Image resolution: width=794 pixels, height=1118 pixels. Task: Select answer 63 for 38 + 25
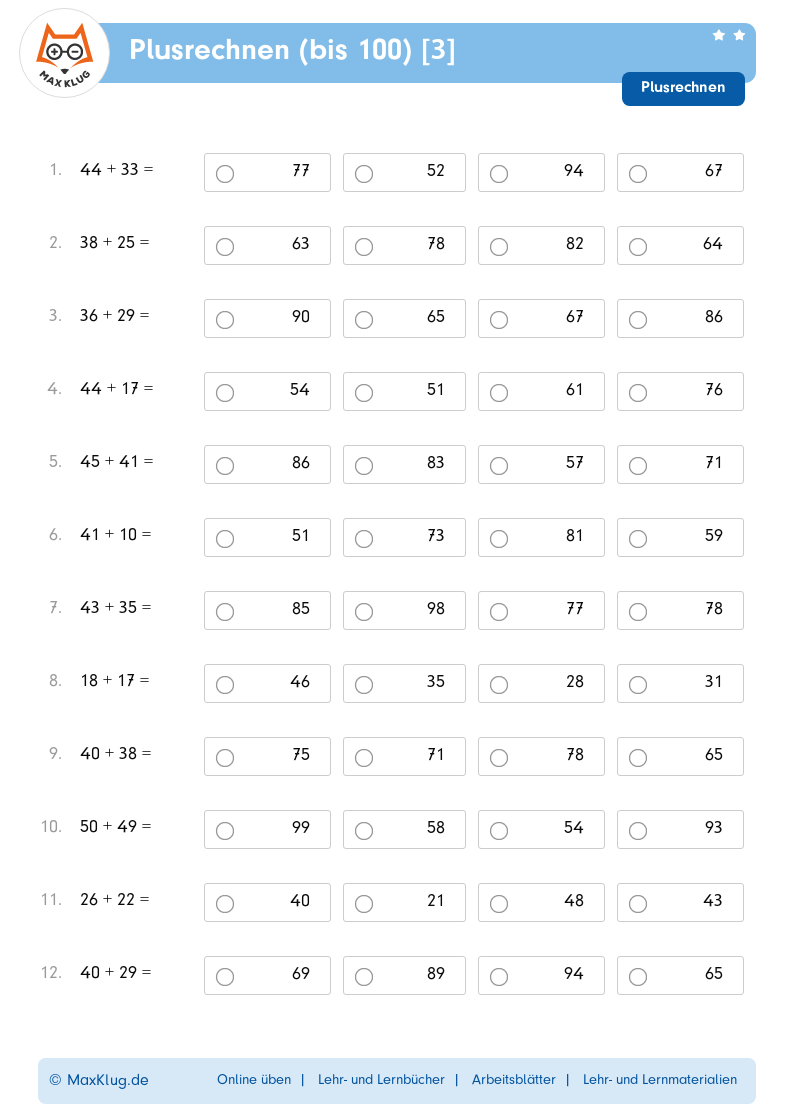coord(225,247)
